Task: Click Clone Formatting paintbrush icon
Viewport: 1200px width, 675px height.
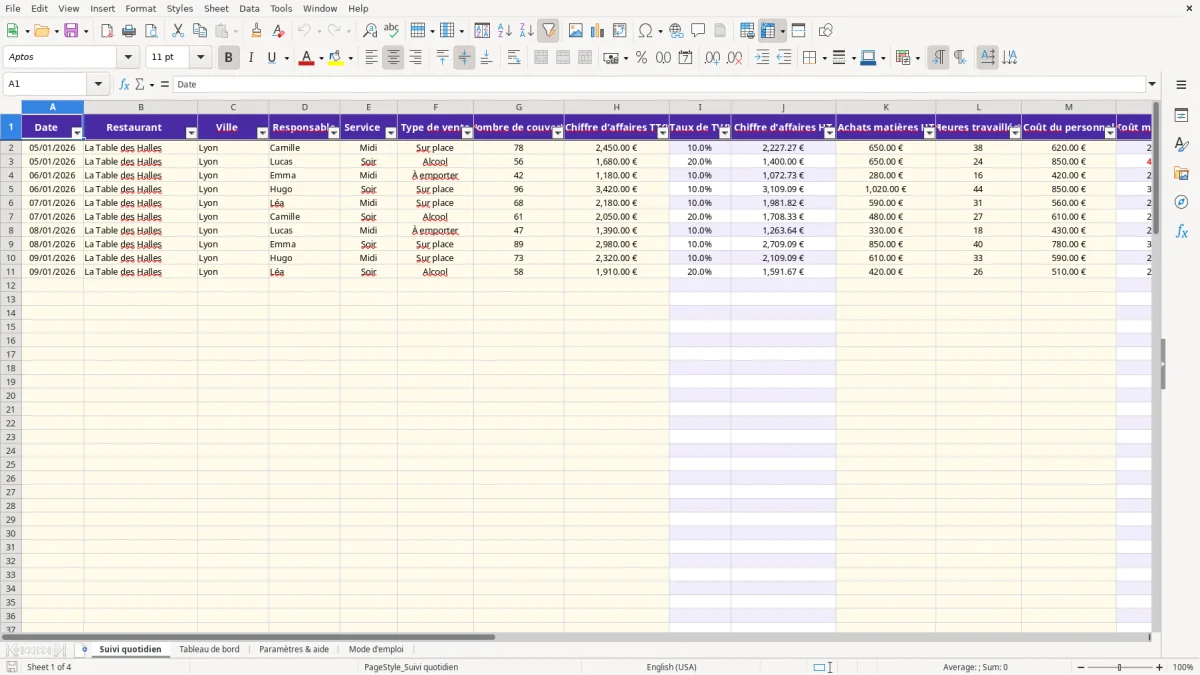Action: coord(257,31)
